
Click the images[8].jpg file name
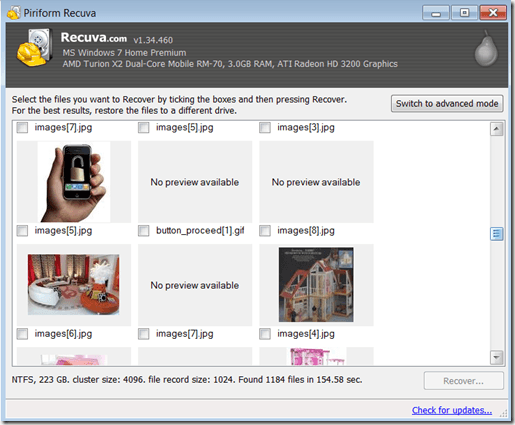pos(306,231)
